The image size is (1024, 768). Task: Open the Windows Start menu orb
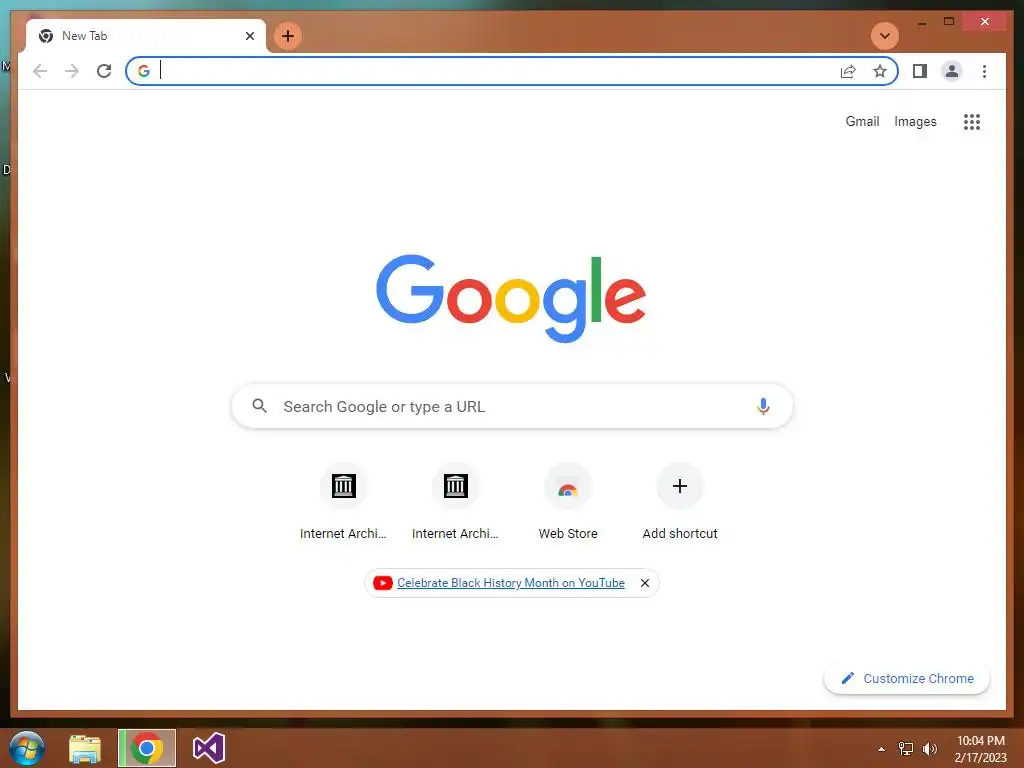point(27,748)
